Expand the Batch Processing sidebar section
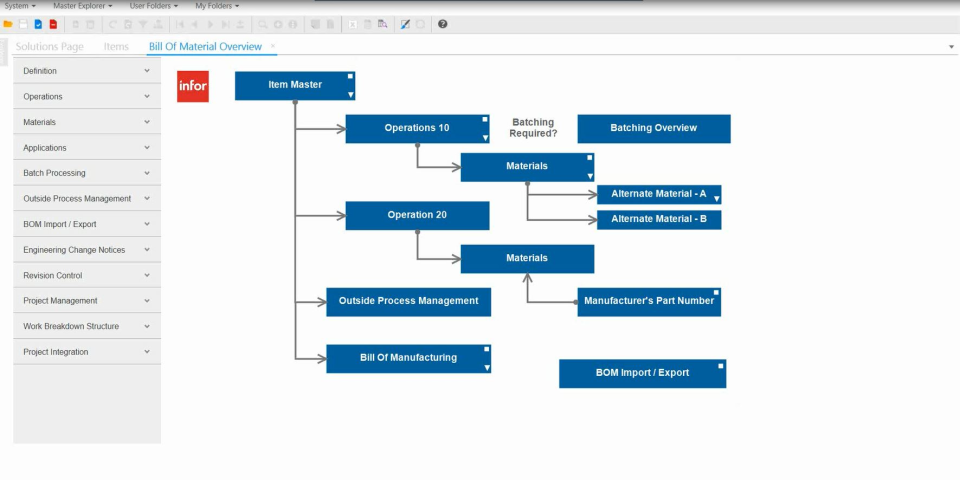 tap(87, 173)
